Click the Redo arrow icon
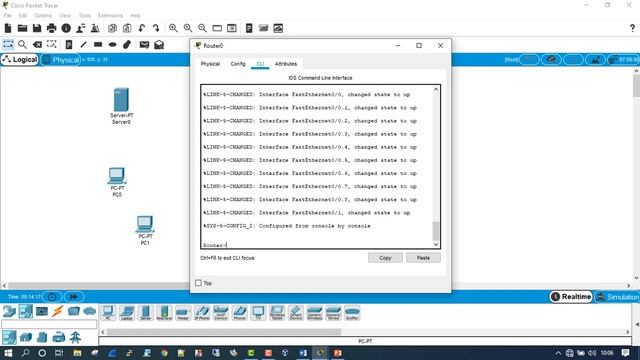Viewport: 640px width, 360px height. 156,28
